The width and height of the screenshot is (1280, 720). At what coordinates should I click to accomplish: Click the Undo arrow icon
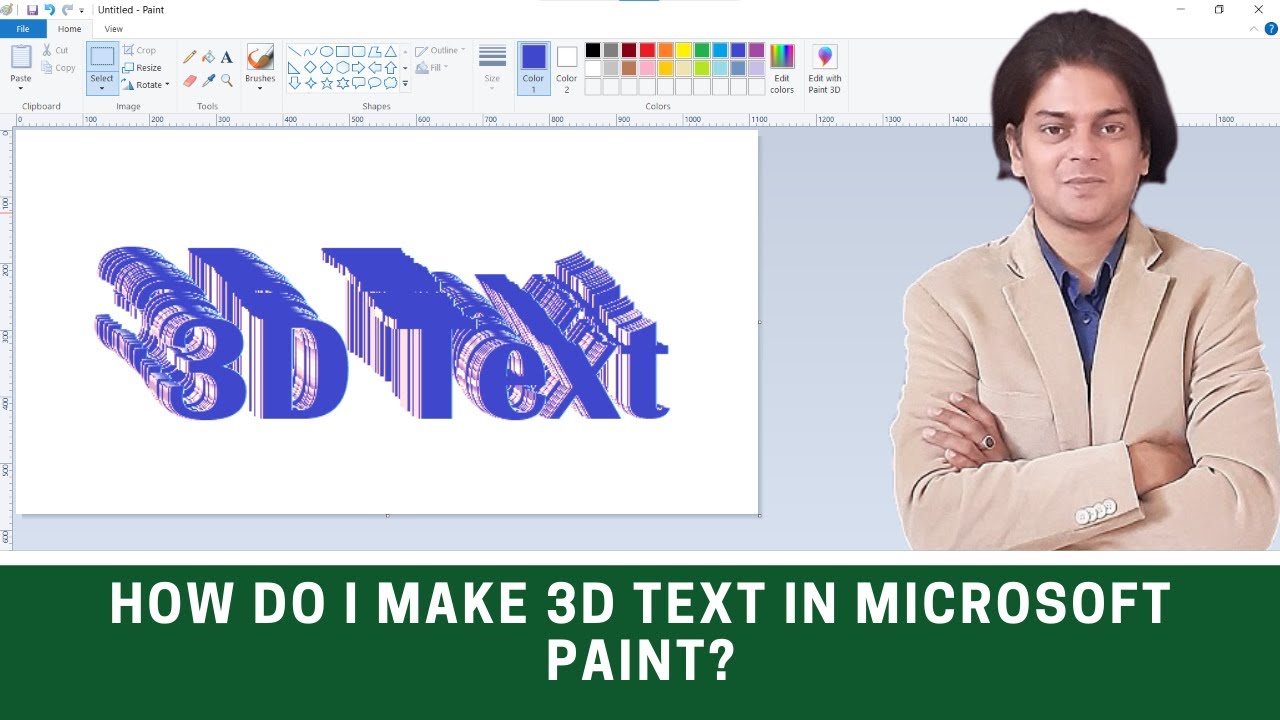pos(49,10)
